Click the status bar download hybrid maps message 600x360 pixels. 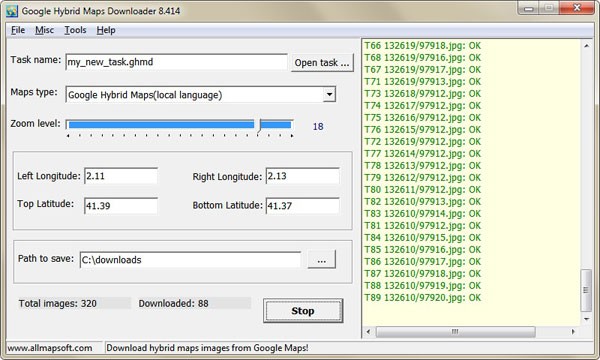[x=207, y=348]
